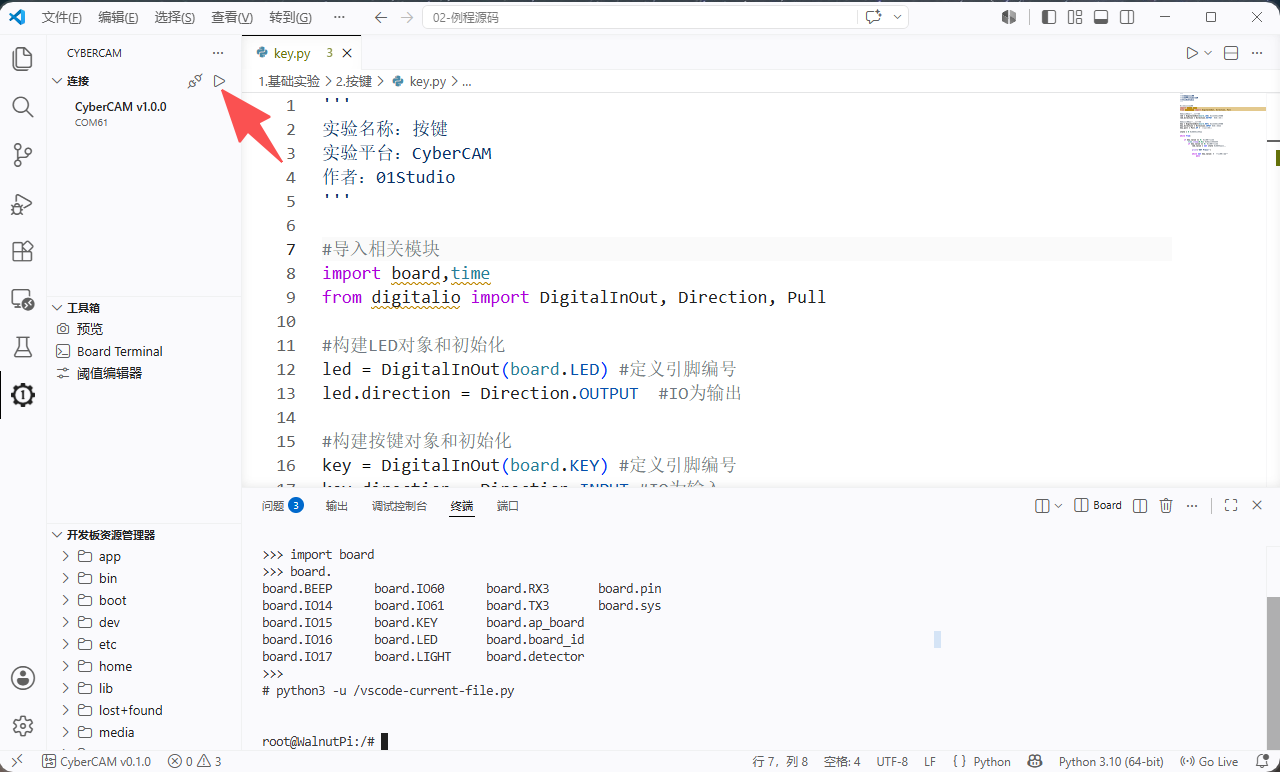The height and width of the screenshot is (772, 1280).
Task: Open the Copilot chat dropdown arrow
Action: click(897, 17)
